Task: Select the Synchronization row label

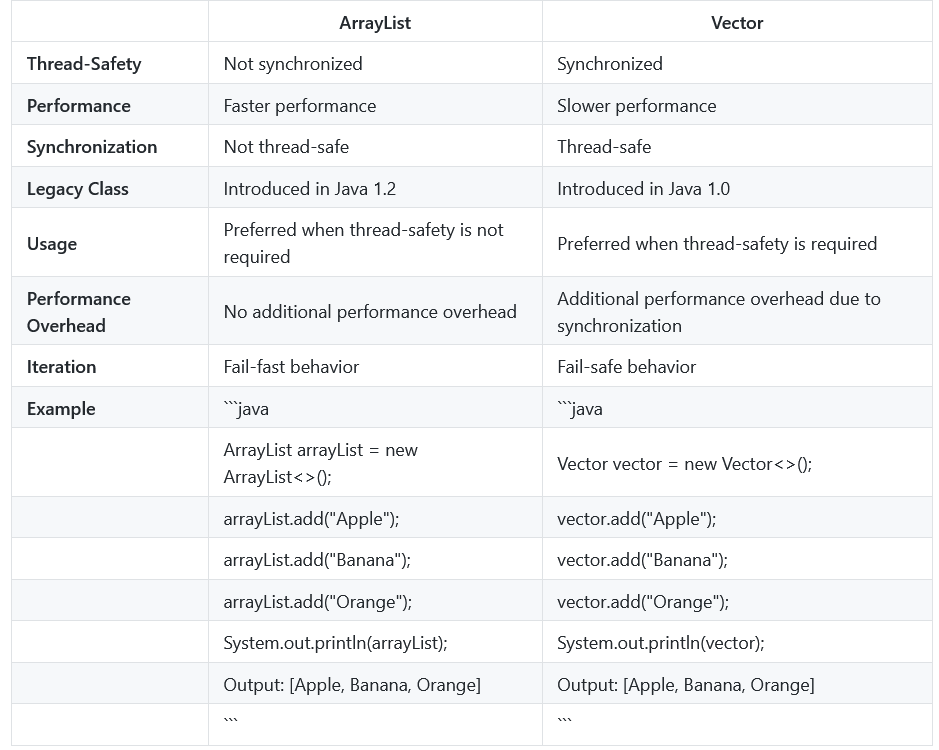Action: click(92, 147)
